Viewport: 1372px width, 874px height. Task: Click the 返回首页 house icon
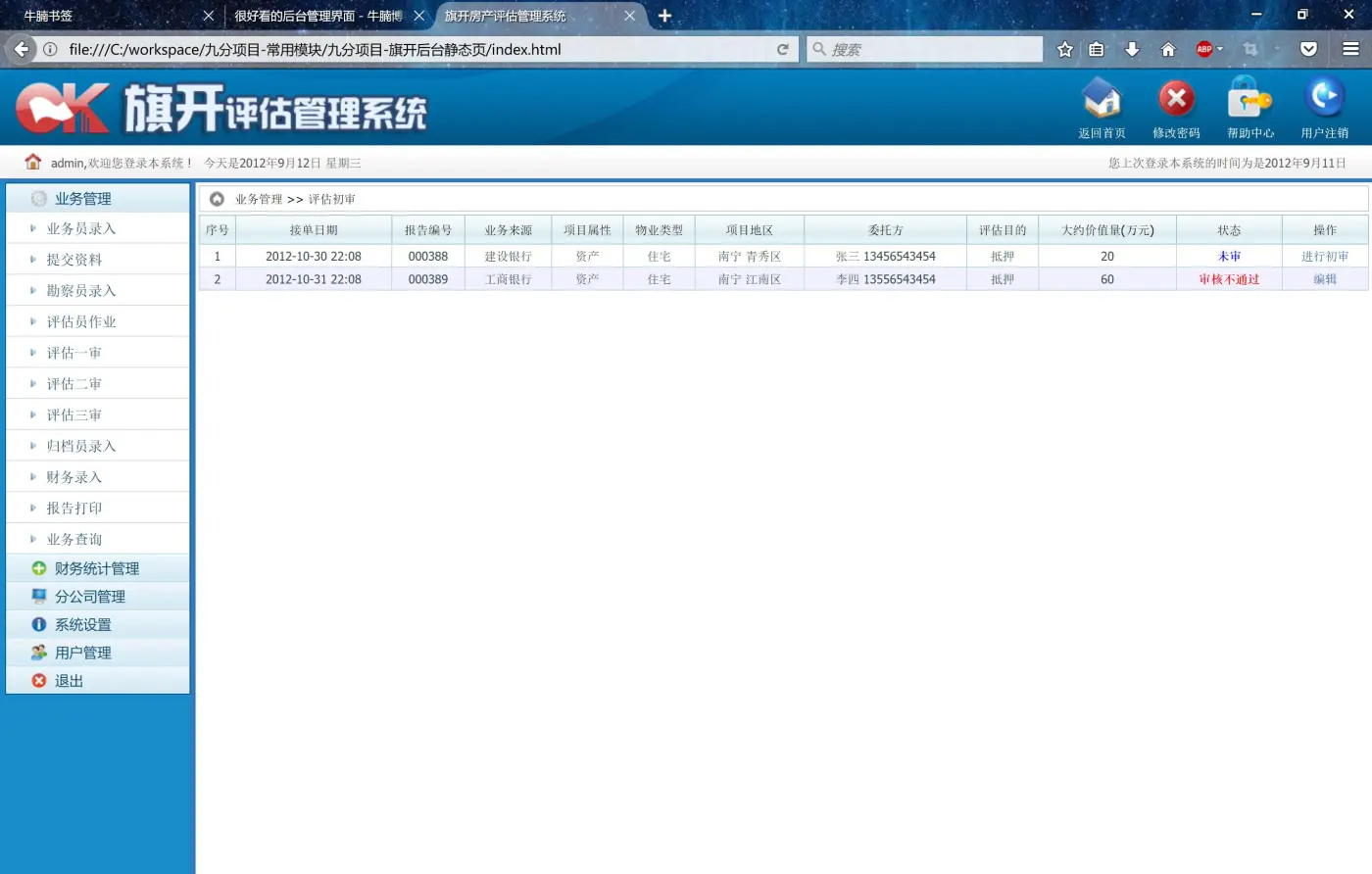1102,99
